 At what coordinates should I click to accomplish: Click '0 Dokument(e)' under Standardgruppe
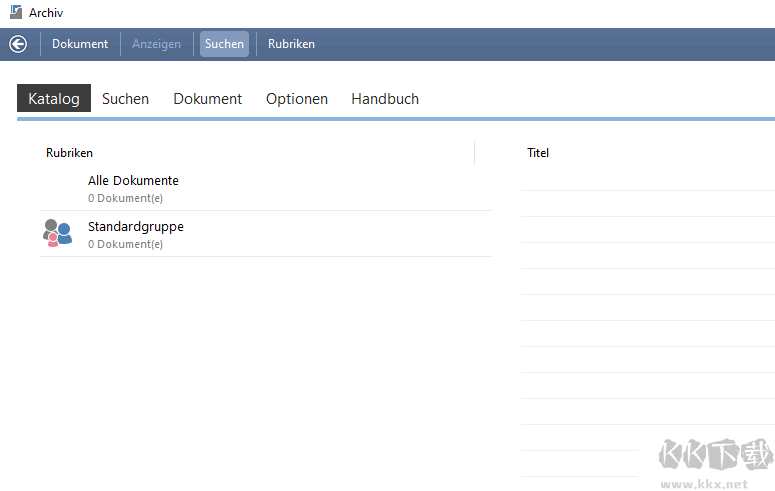click(x=126, y=244)
